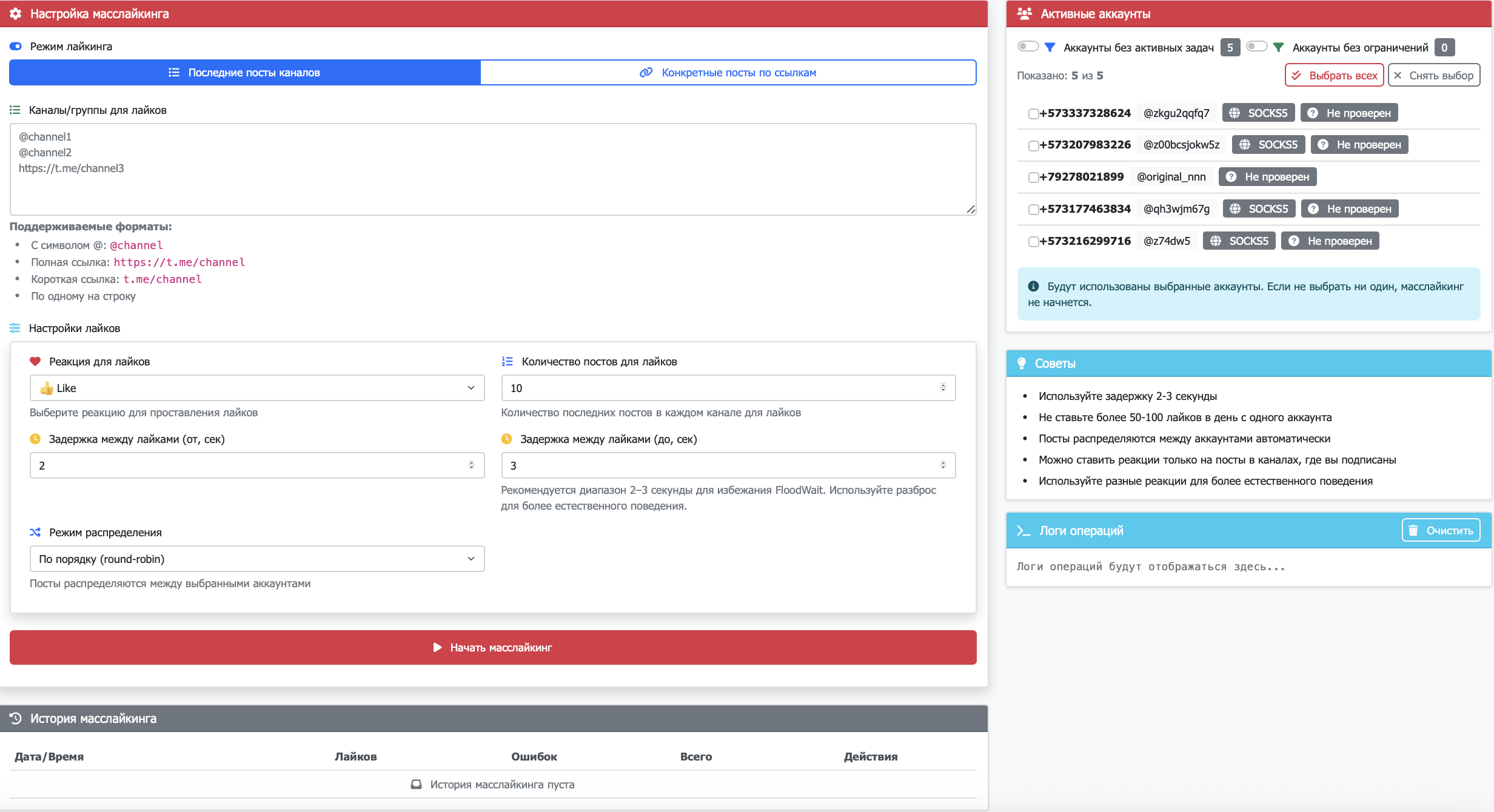Screen dimensions: 1494x812
Task: Expand the По порядку (round-robin) dropdown
Action: pos(257,559)
